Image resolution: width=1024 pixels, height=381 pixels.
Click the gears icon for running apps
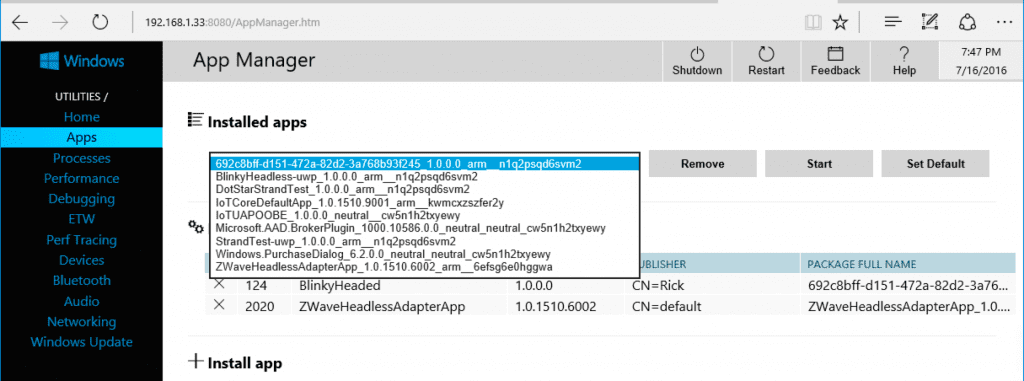pos(196,227)
